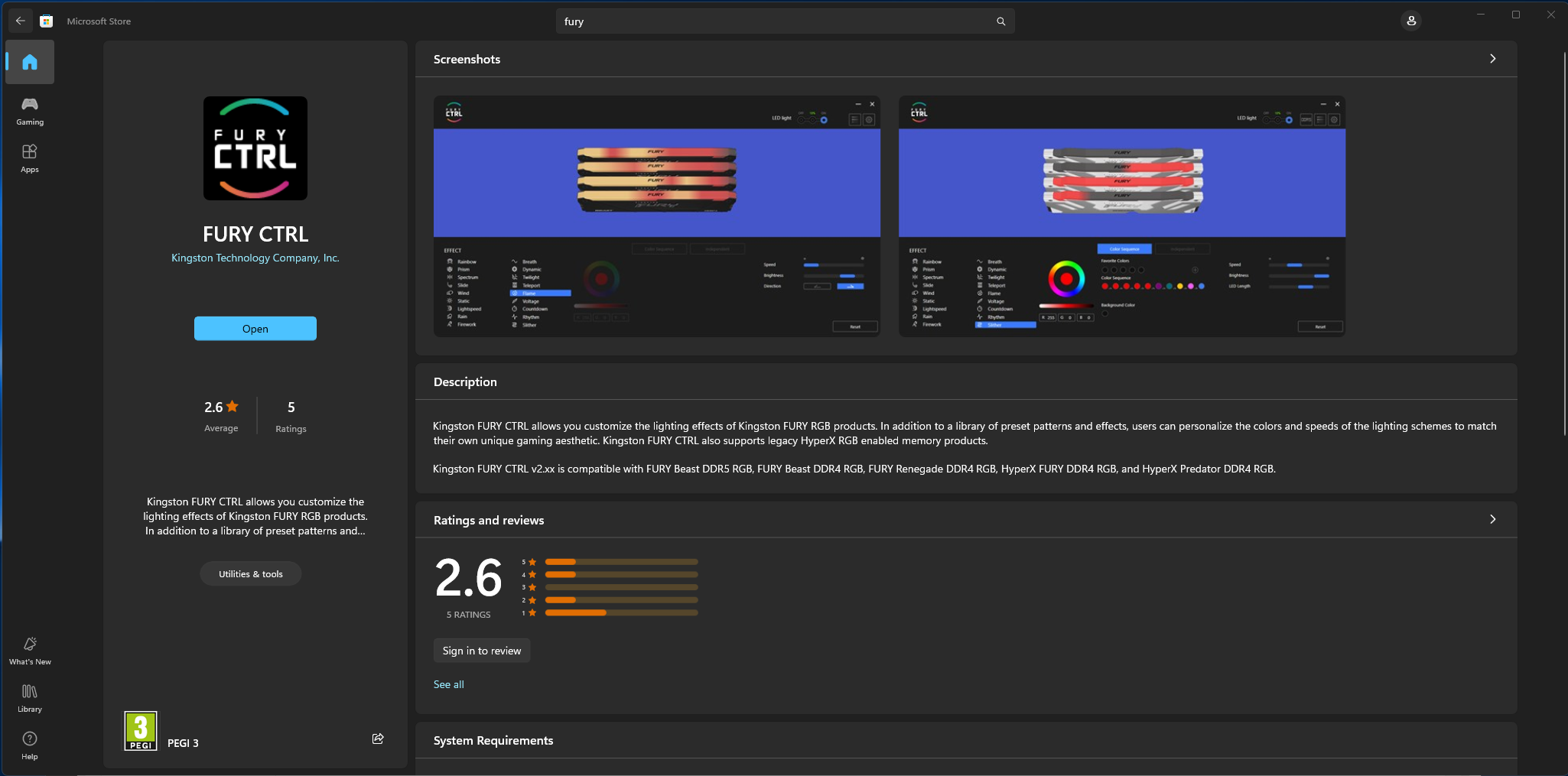Open the Apps section
The height and width of the screenshot is (776, 1568).
(30, 158)
